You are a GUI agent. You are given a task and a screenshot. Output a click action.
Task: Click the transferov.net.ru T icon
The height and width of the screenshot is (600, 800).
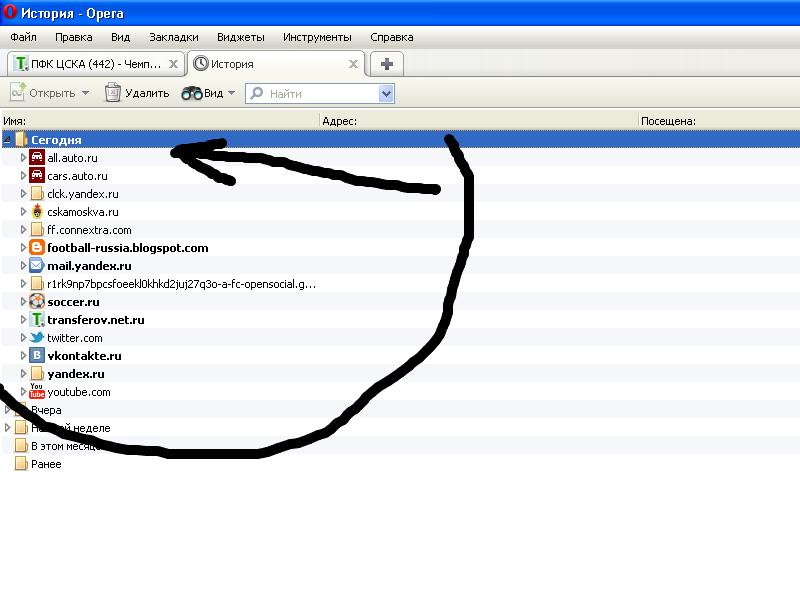pyautogui.click(x=37, y=319)
